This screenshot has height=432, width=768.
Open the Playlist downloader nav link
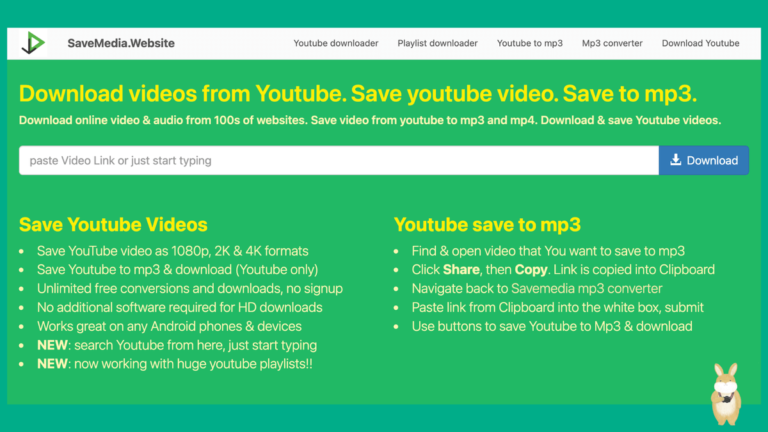point(437,43)
